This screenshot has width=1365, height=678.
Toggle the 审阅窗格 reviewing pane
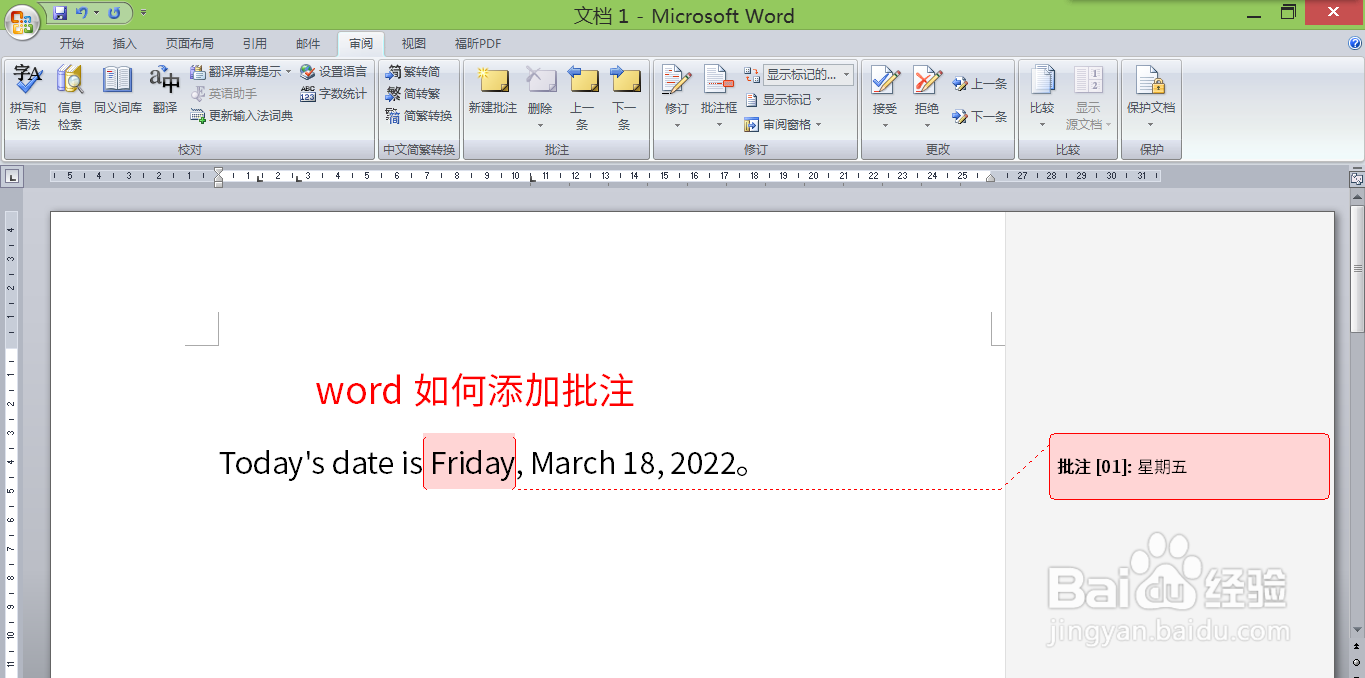pos(778,125)
